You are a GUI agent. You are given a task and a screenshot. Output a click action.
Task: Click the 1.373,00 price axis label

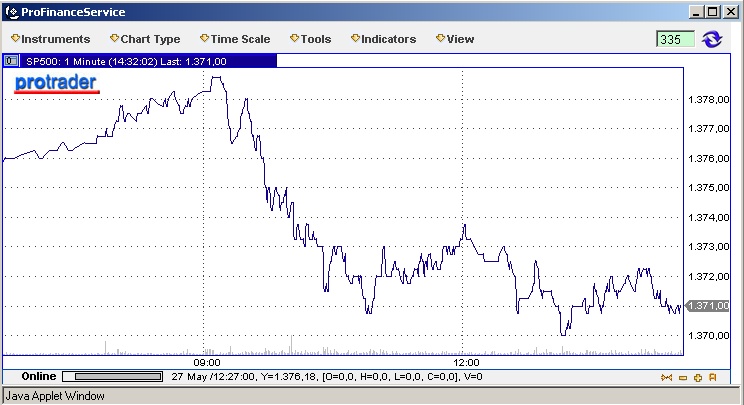click(708, 247)
